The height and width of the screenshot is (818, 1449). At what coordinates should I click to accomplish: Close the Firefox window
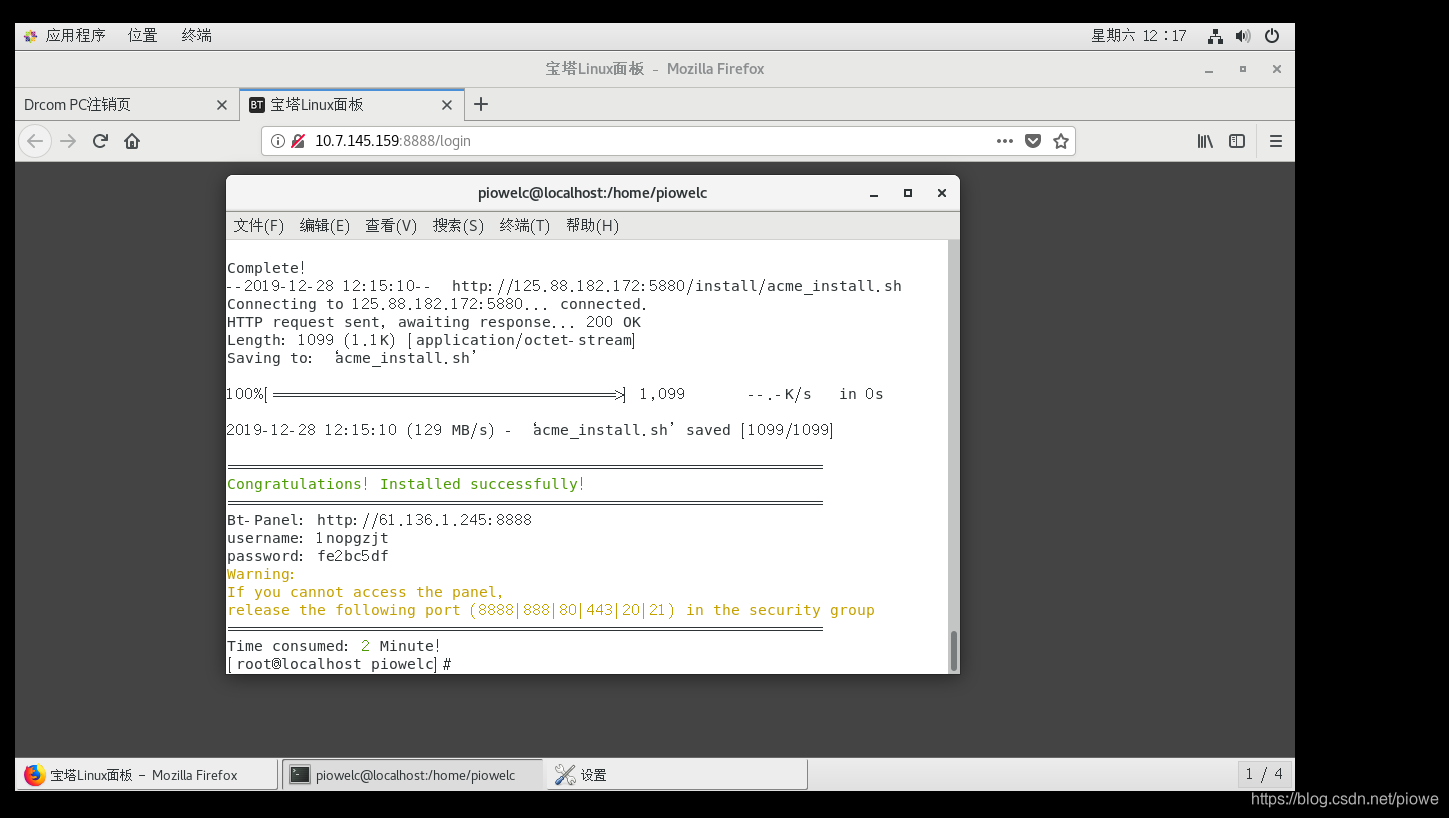click(x=1277, y=69)
